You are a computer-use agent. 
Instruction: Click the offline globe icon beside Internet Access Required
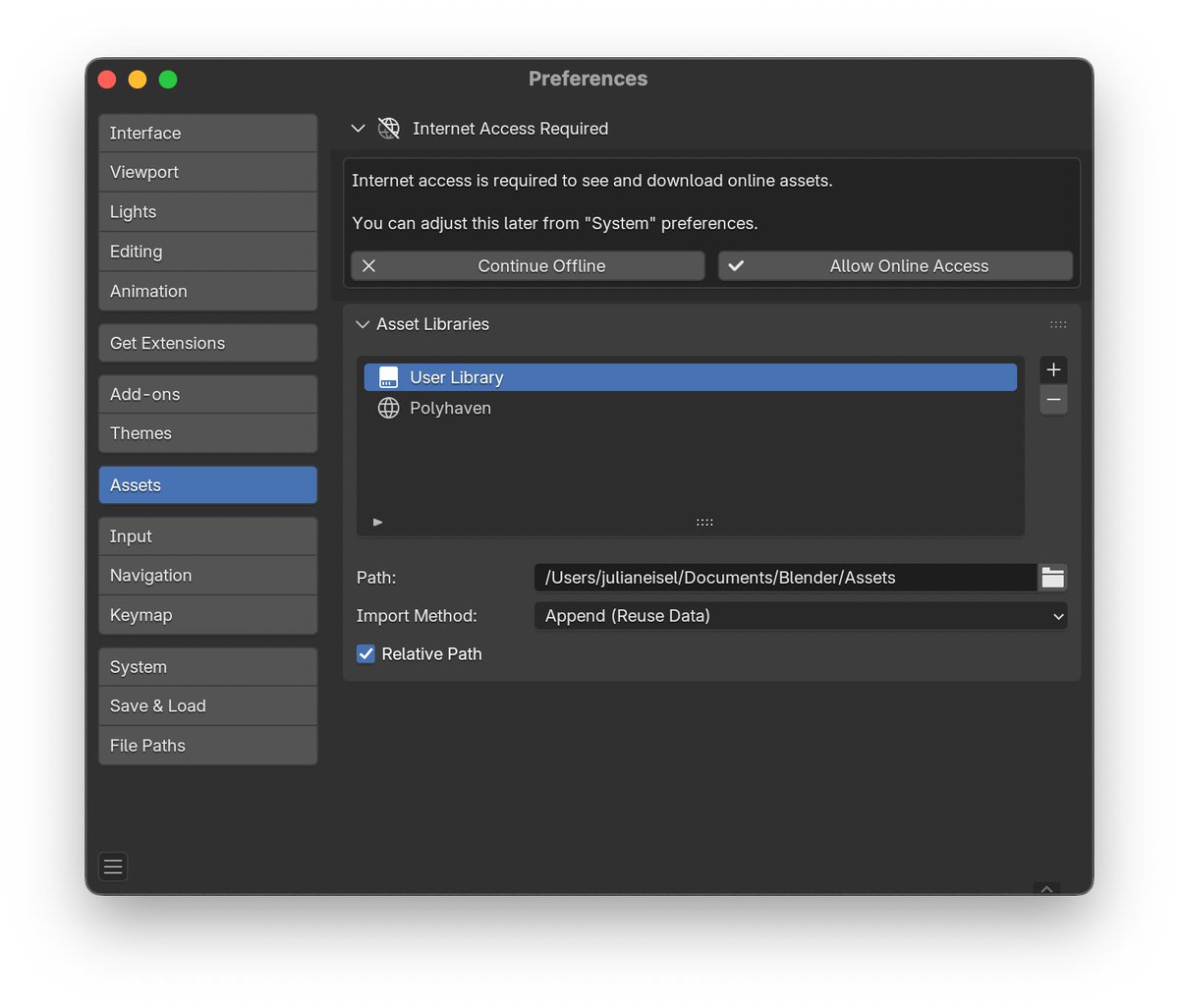(389, 129)
